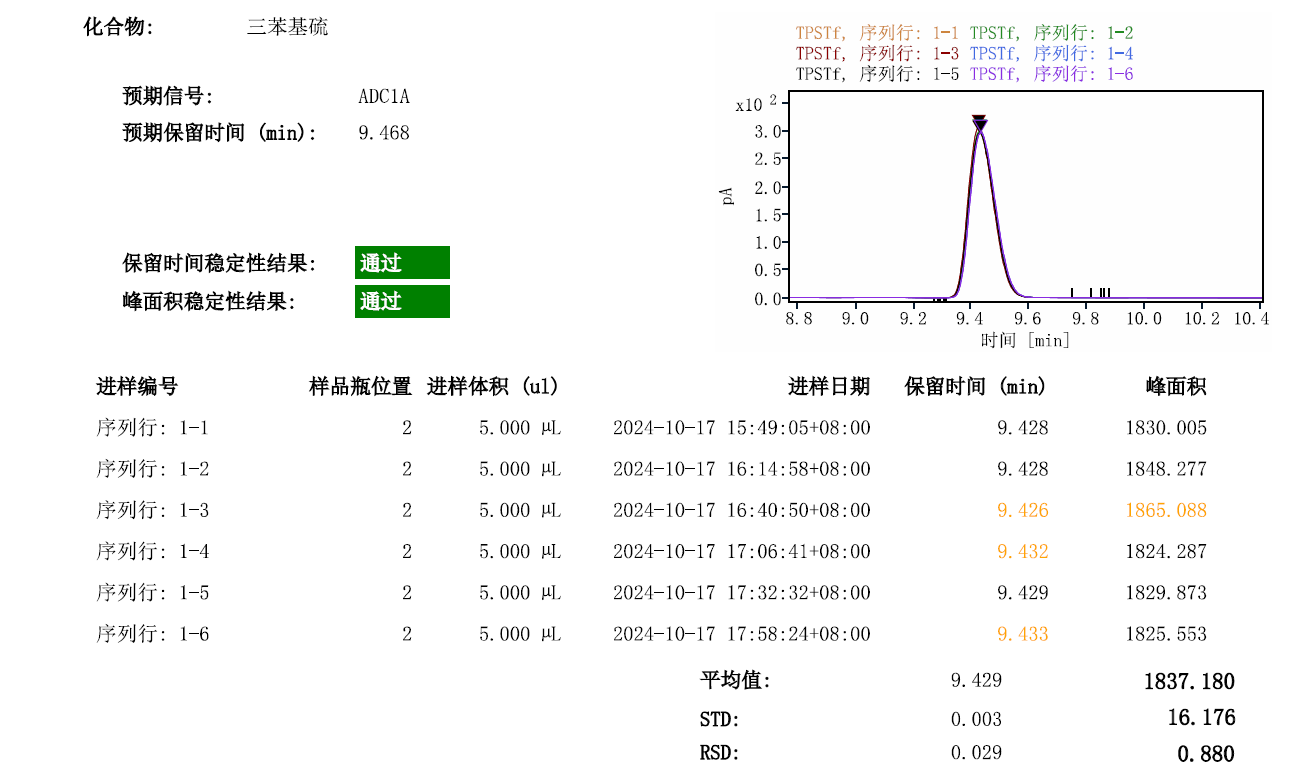Click peak area value 1848.277
1290x780 pixels.
(1166, 469)
